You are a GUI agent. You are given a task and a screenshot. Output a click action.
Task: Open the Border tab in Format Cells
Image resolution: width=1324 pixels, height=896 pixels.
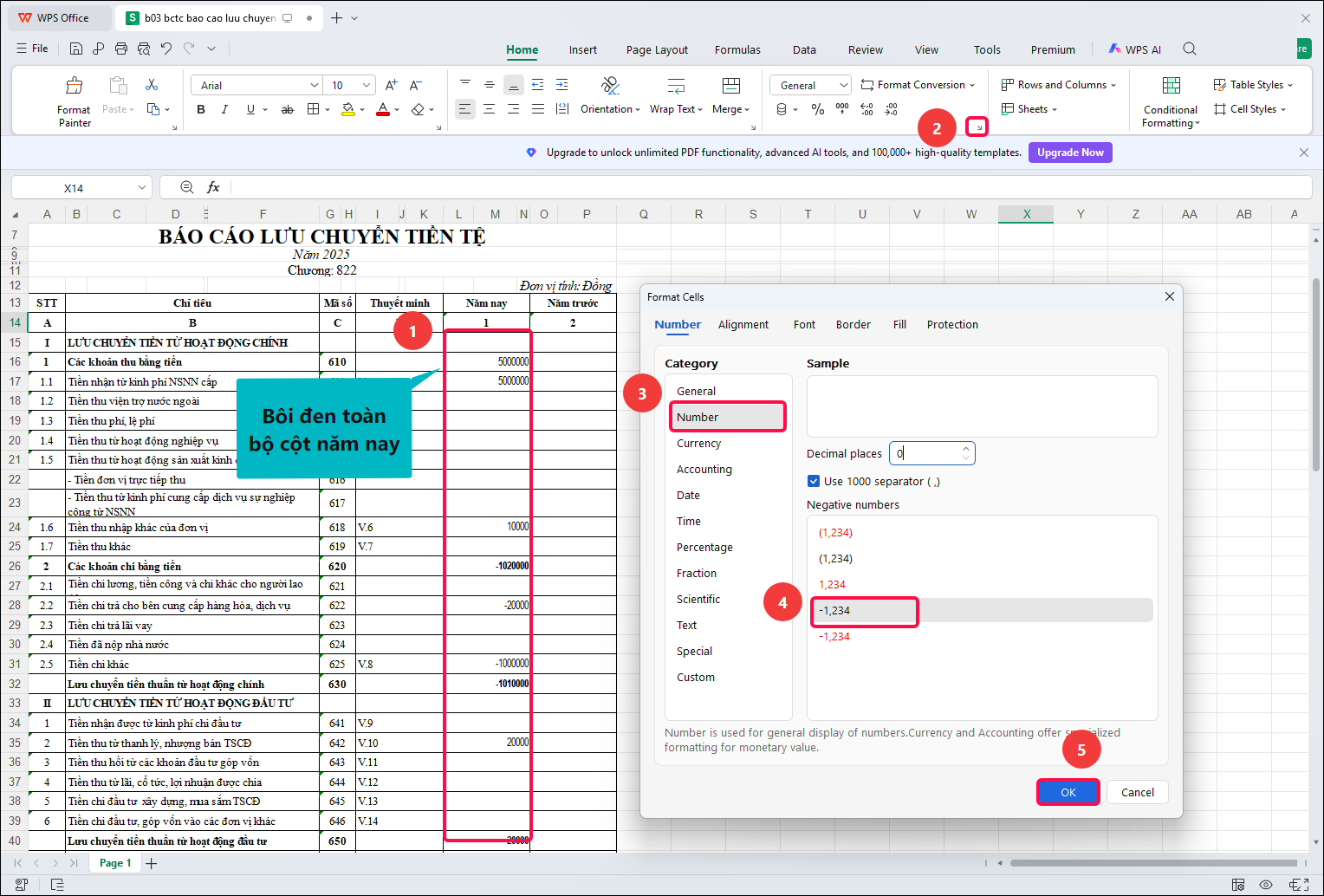(853, 324)
